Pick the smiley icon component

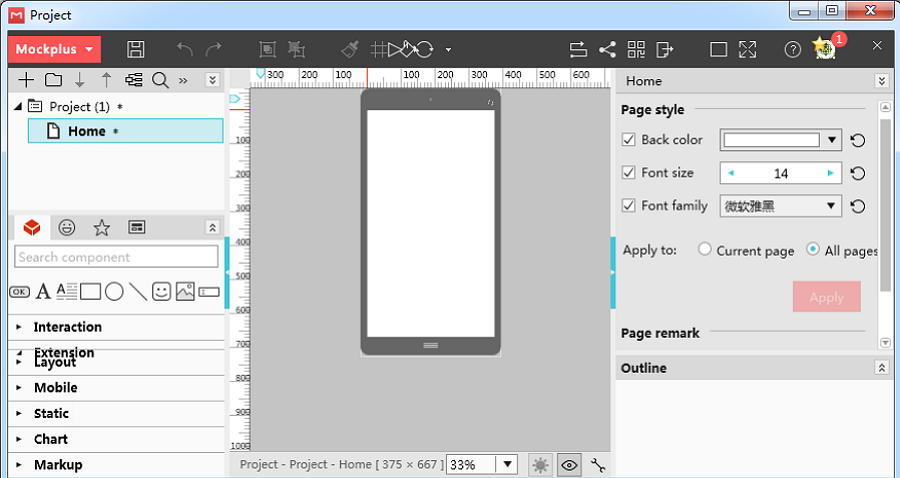[161, 292]
